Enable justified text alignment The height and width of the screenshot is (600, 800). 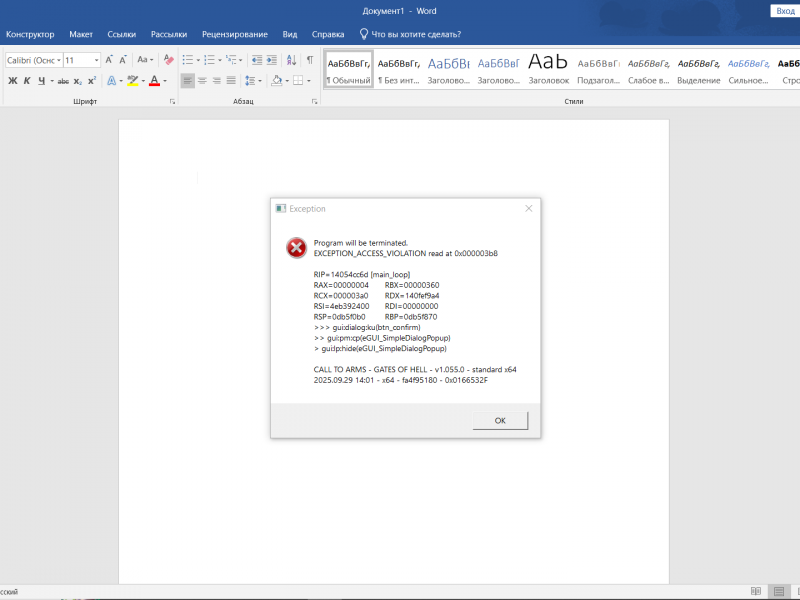(231, 80)
